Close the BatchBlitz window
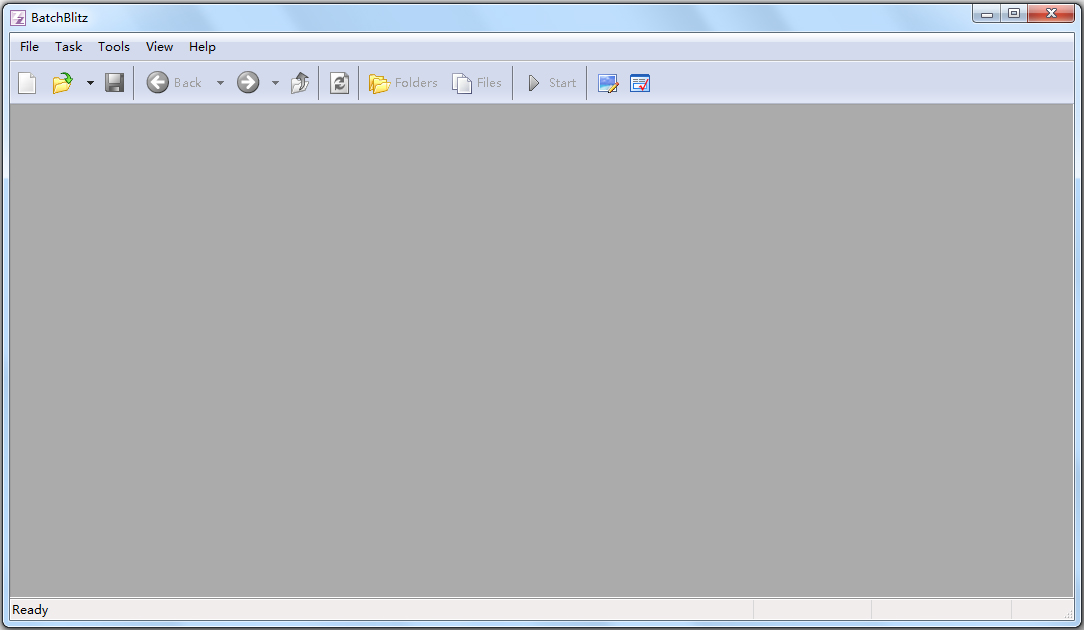 [1051, 14]
